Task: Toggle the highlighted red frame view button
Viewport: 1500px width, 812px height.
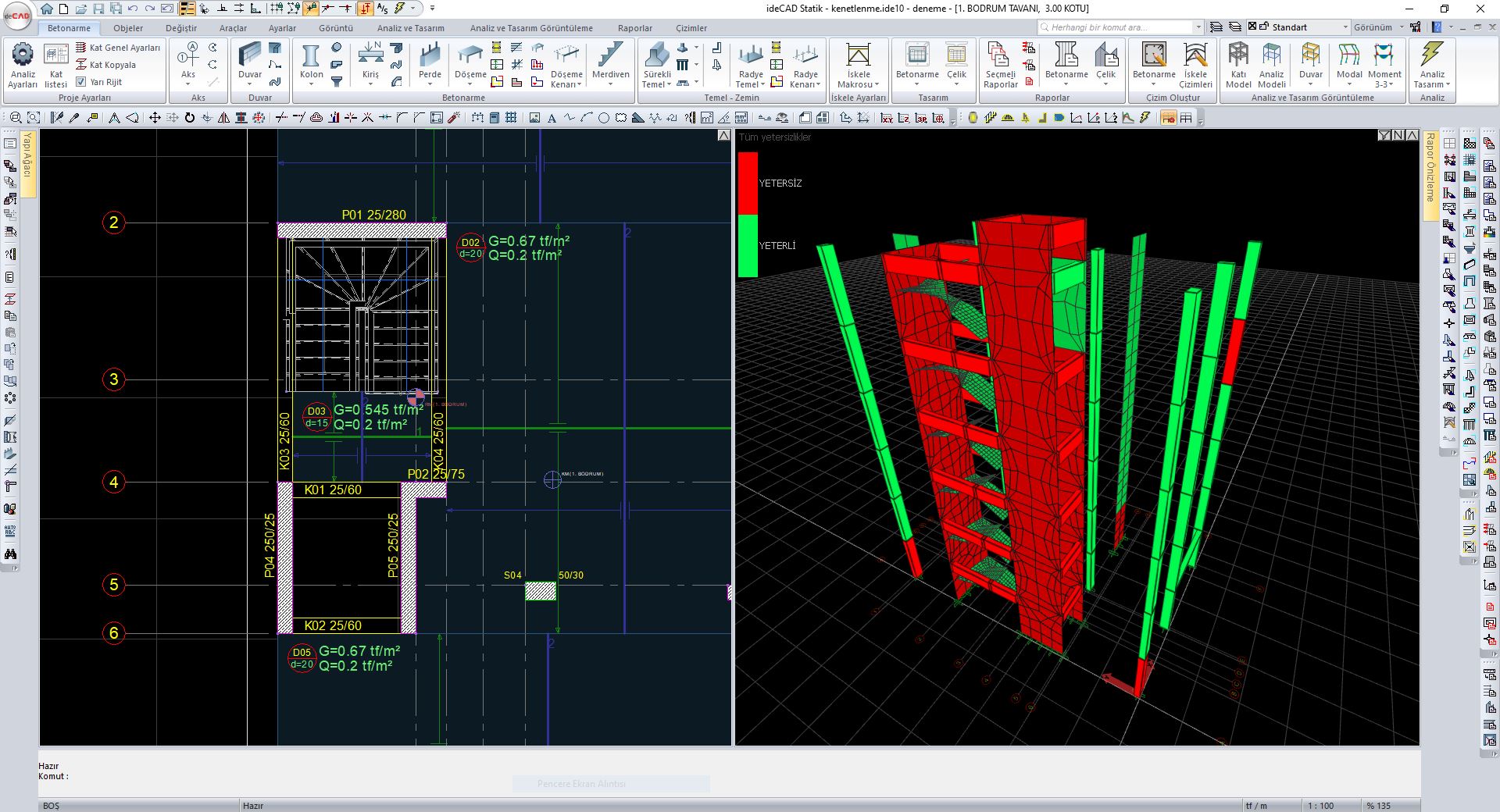Action: [1168, 118]
